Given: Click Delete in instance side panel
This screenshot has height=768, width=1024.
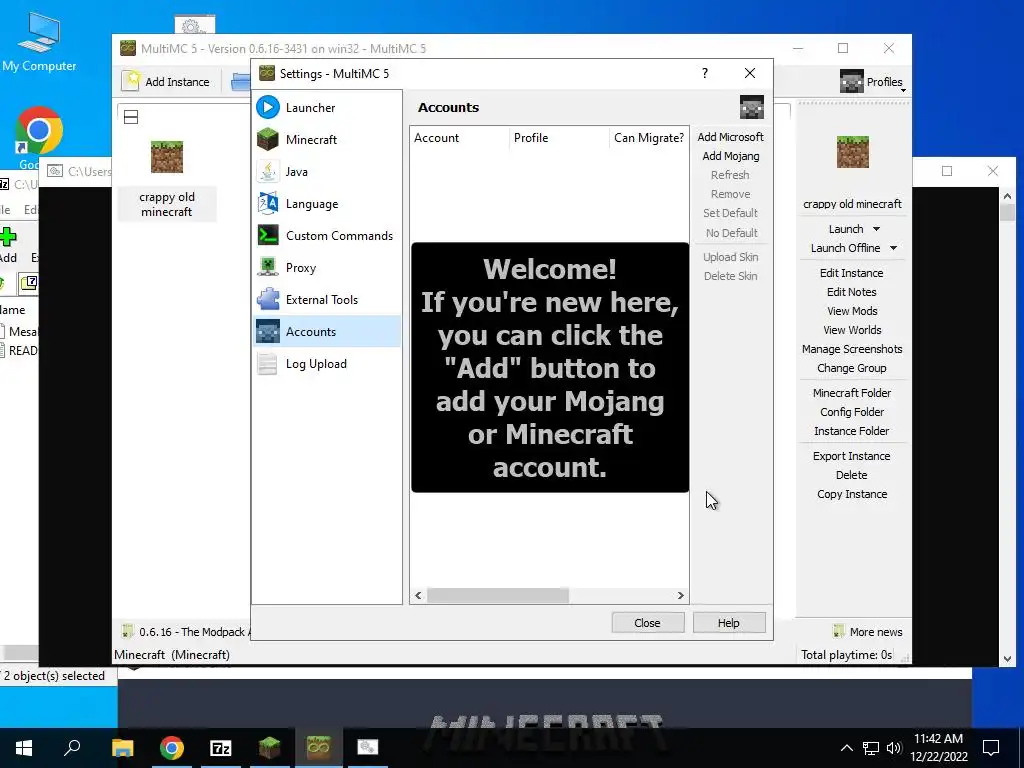Looking at the screenshot, I should coord(852,475).
